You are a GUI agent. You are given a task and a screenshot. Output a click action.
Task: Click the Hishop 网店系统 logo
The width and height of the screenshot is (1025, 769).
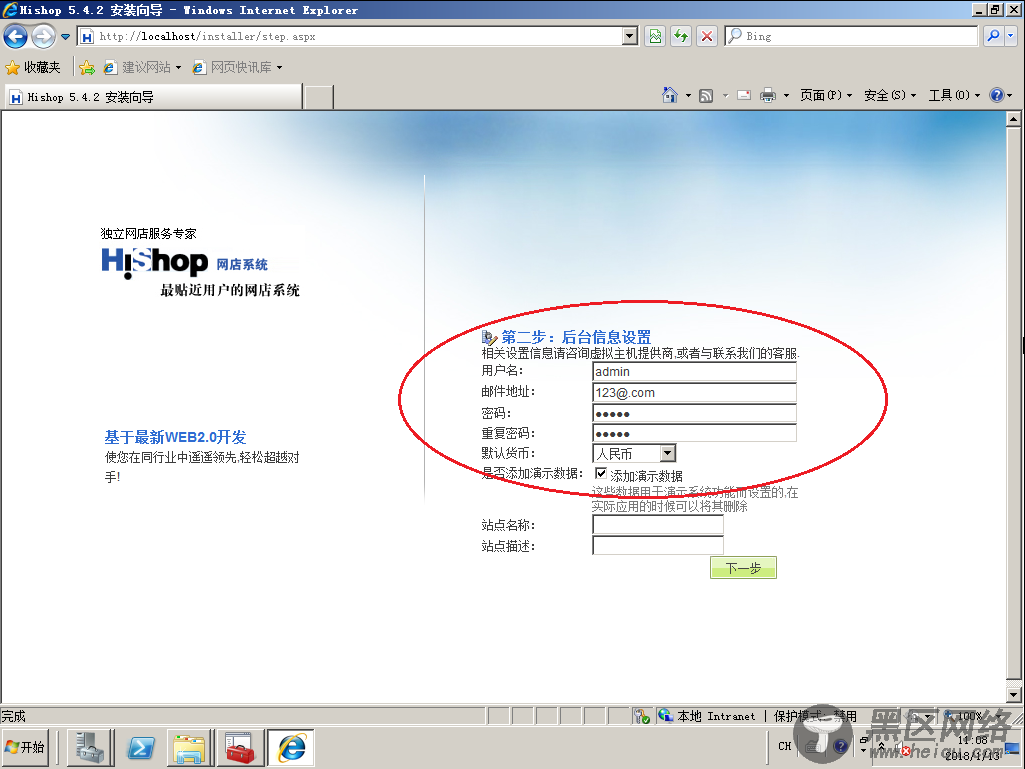184,263
